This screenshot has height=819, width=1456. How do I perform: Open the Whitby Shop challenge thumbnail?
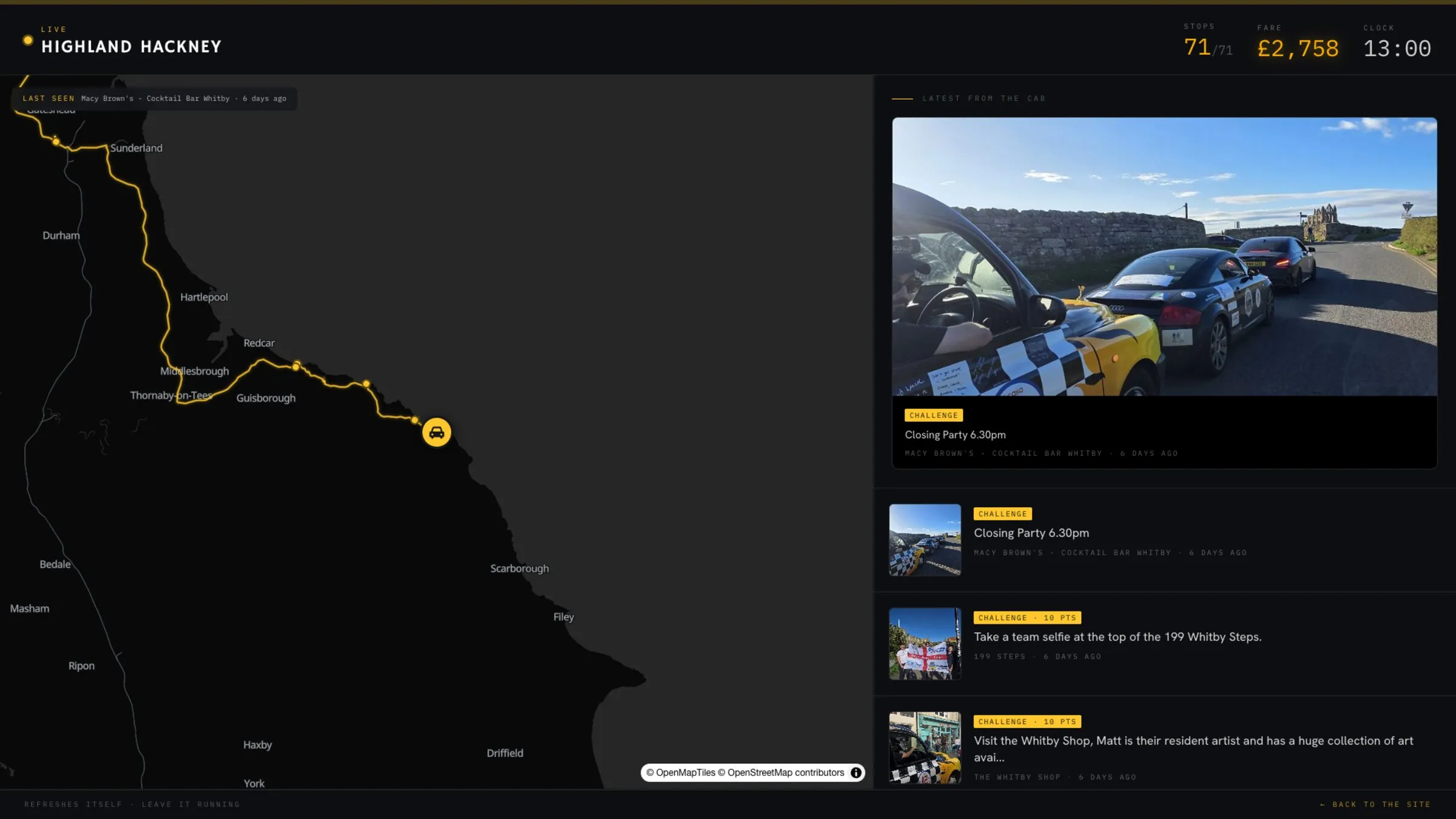point(925,747)
